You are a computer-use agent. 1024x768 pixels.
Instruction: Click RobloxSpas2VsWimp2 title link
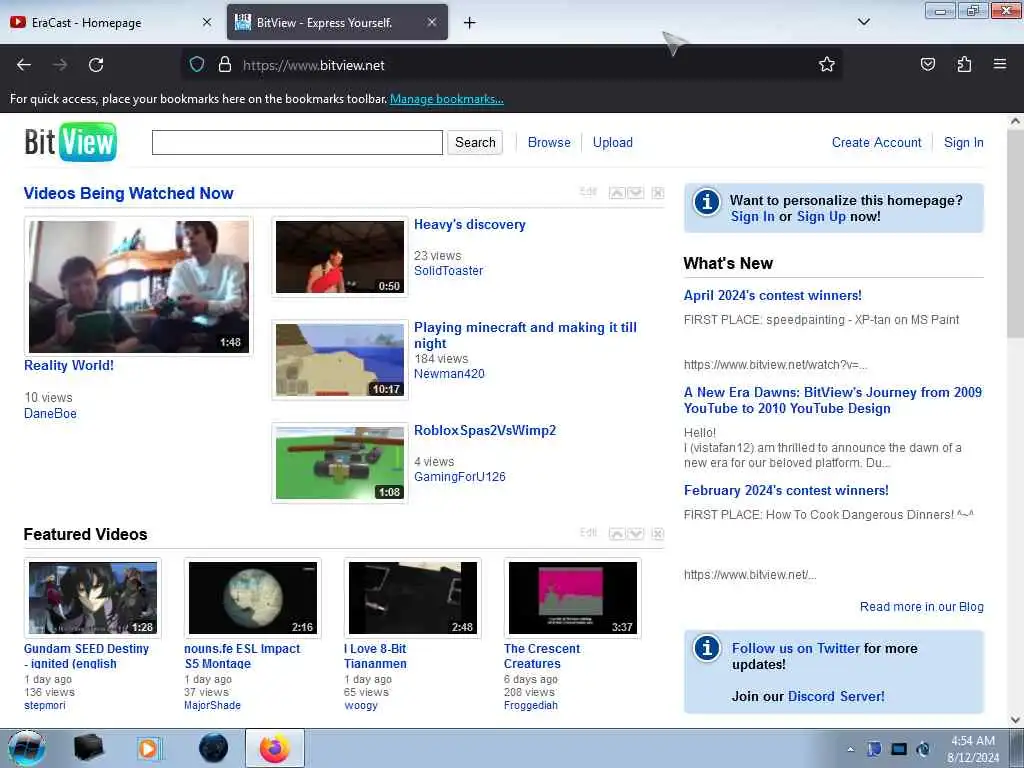click(485, 430)
